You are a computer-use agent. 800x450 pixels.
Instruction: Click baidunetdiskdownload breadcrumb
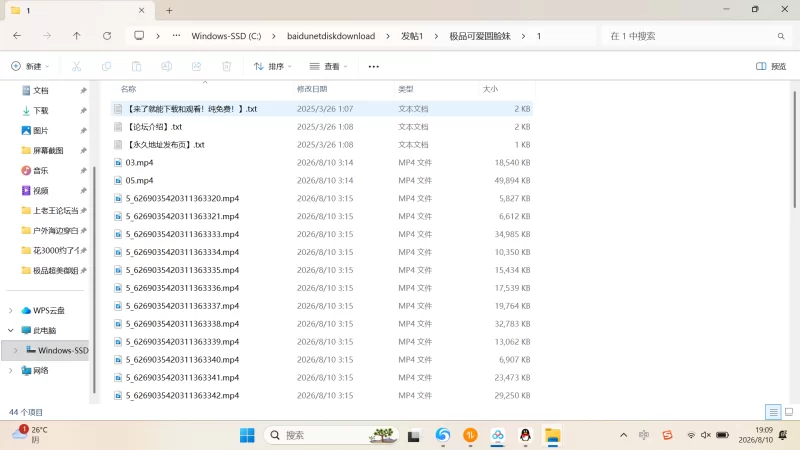331,36
